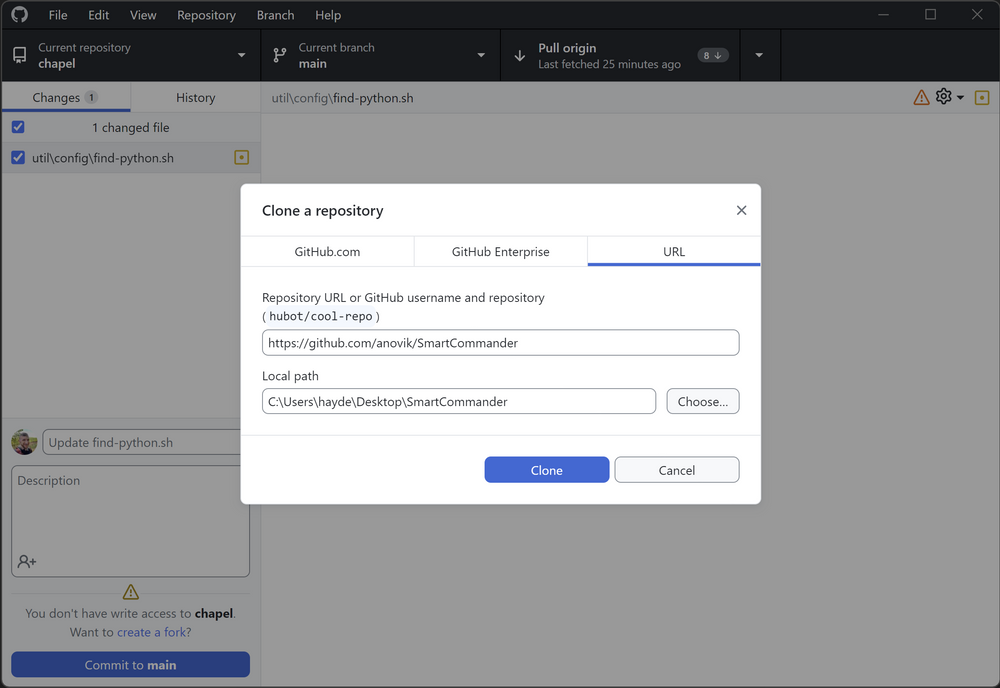Open the Branch menu

pyautogui.click(x=275, y=15)
